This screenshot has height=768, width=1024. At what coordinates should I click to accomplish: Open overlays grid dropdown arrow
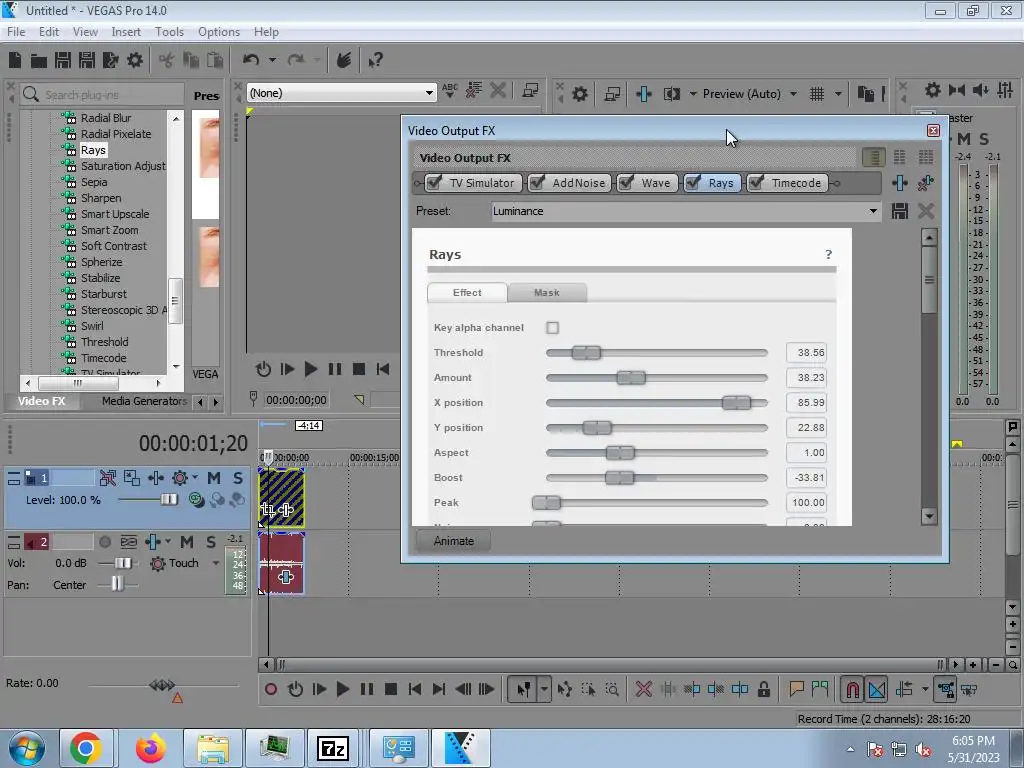838,94
